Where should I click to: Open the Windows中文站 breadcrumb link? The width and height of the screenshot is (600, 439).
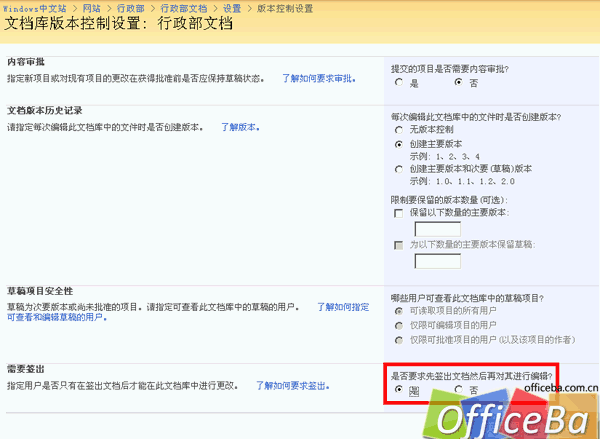pyautogui.click(x=34, y=8)
